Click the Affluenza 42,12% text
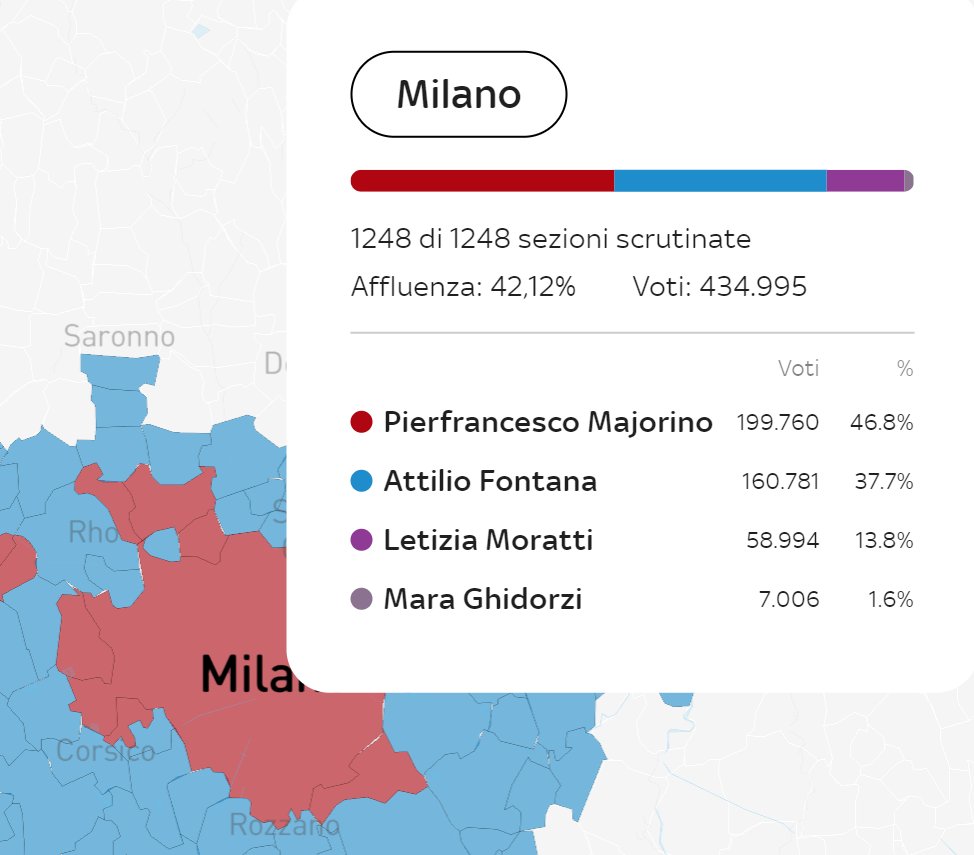Image resolution: width=974 pixels, height=855 pixels. coord(463,288)
